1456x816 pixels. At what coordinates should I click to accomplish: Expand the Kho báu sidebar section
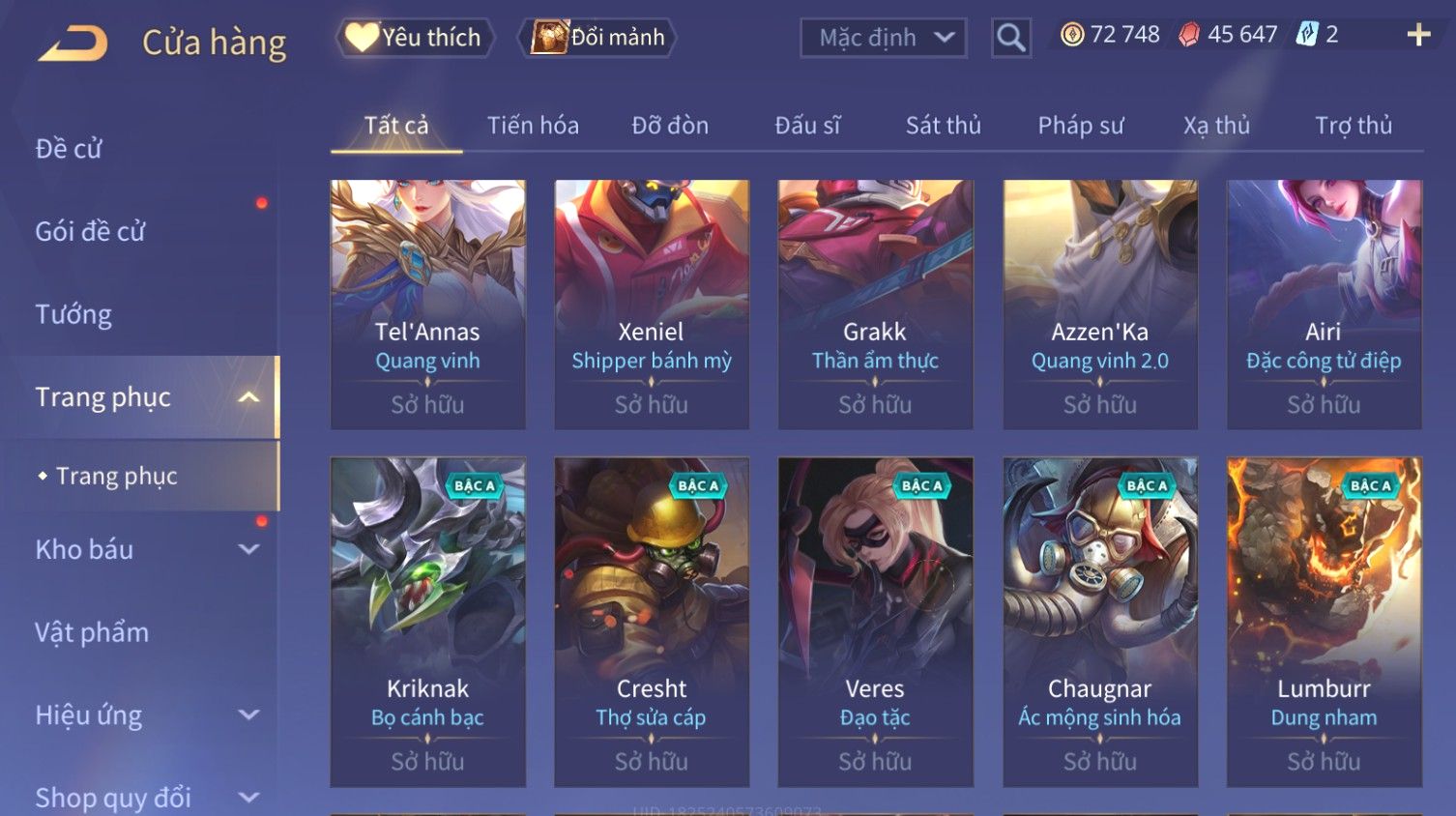coord(248,549)
